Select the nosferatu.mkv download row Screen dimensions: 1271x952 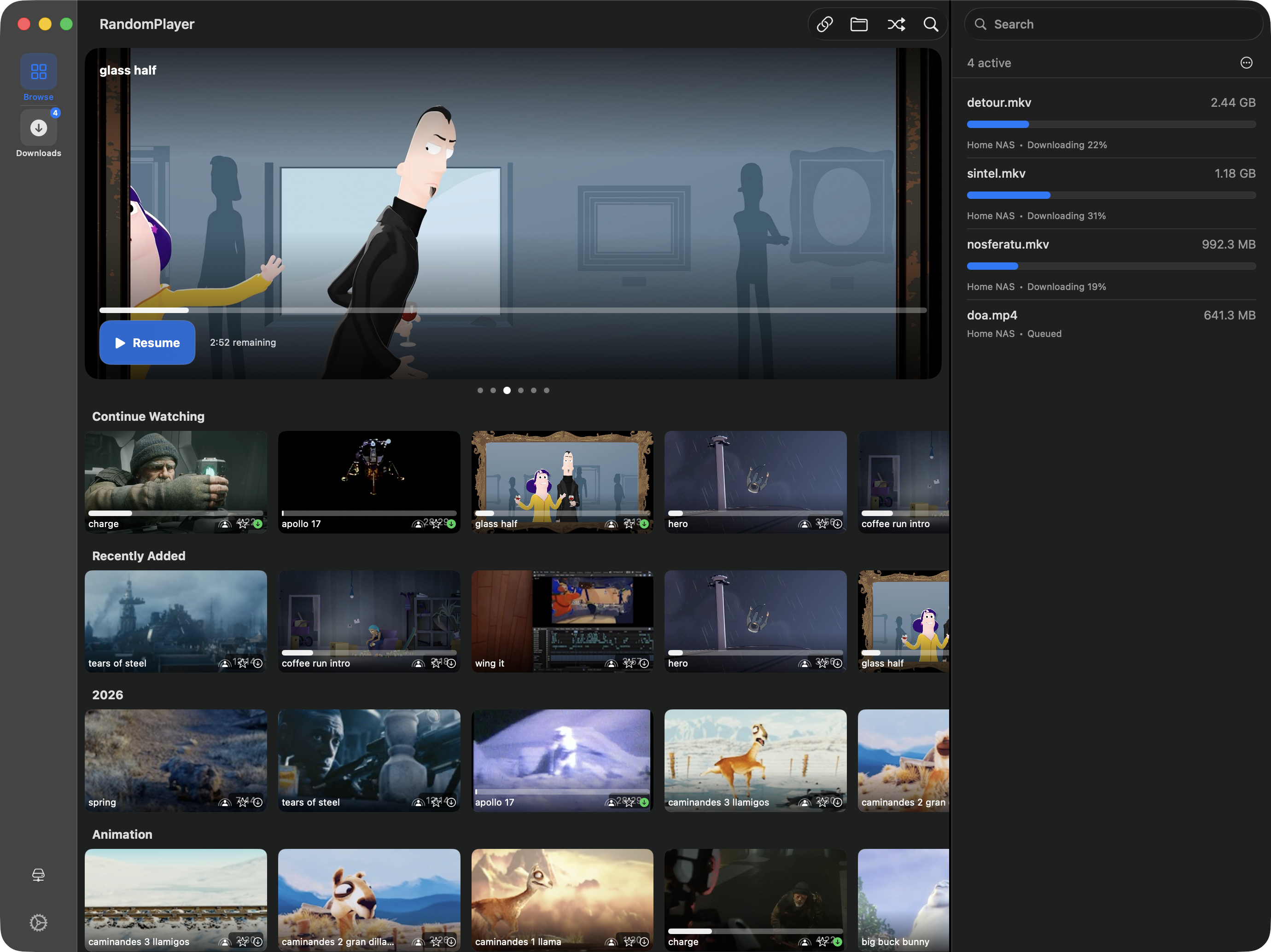(1111, 264)
